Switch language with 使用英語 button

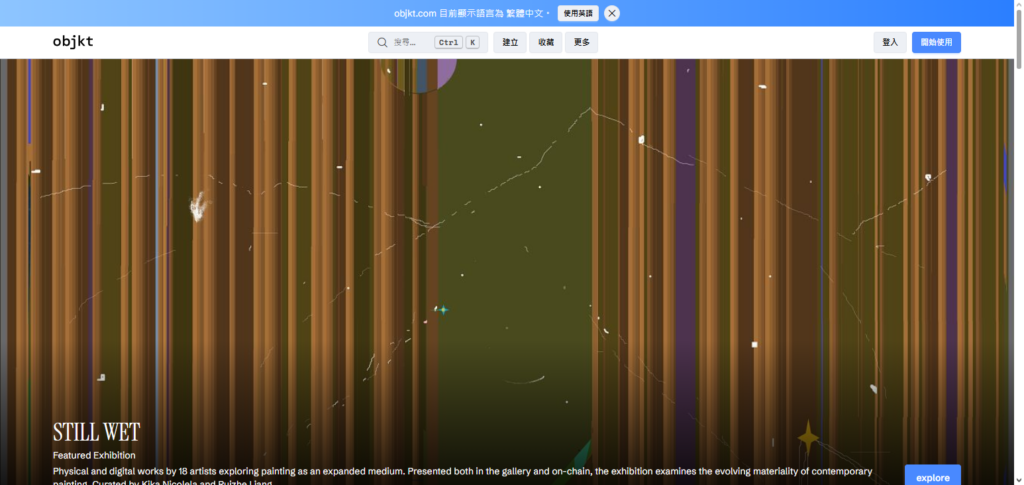point(578,13)
